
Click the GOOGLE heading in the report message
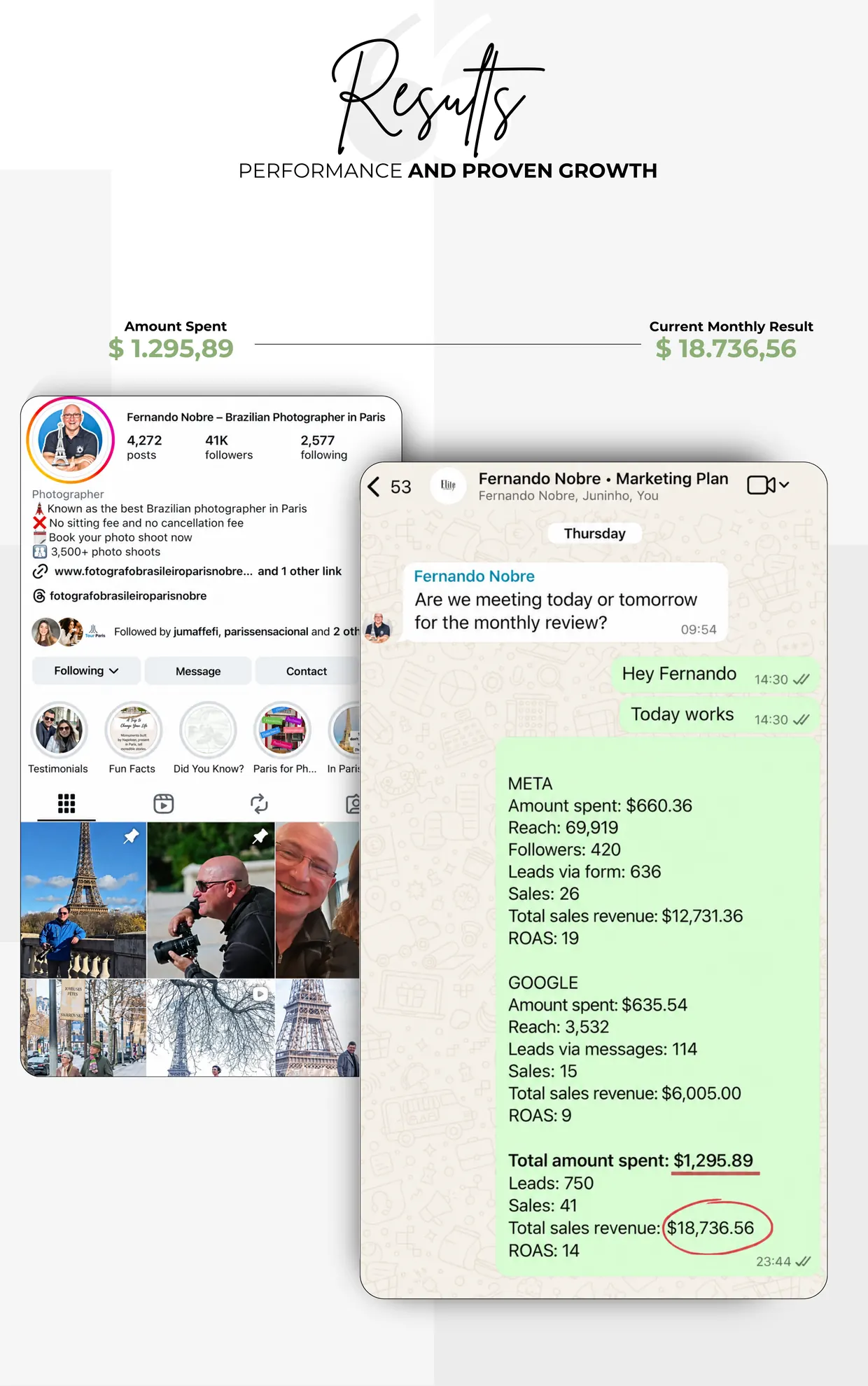[x=543, y=983]
